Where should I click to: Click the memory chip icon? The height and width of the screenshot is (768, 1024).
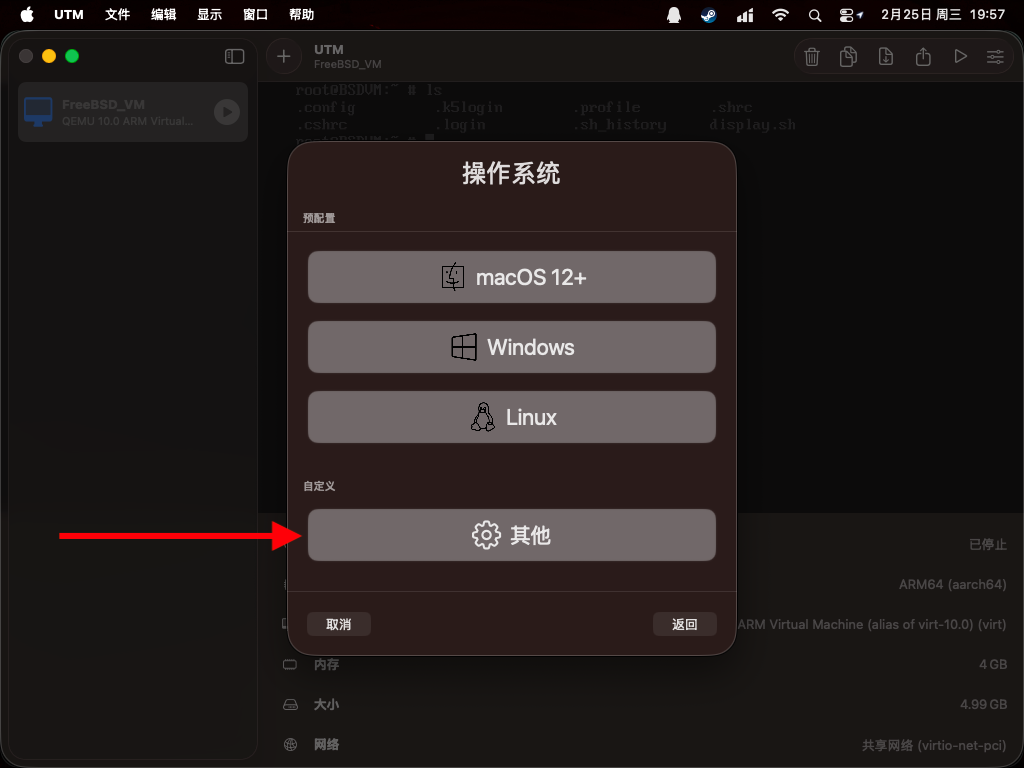pos(290,664)
